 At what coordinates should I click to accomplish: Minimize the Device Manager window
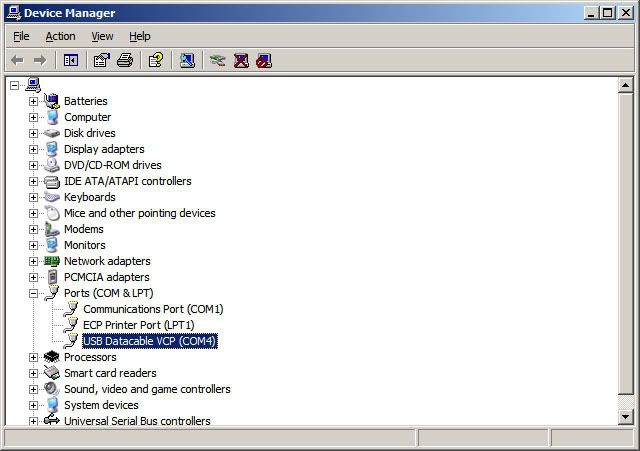pyautogui.click(x=590, y=13)
